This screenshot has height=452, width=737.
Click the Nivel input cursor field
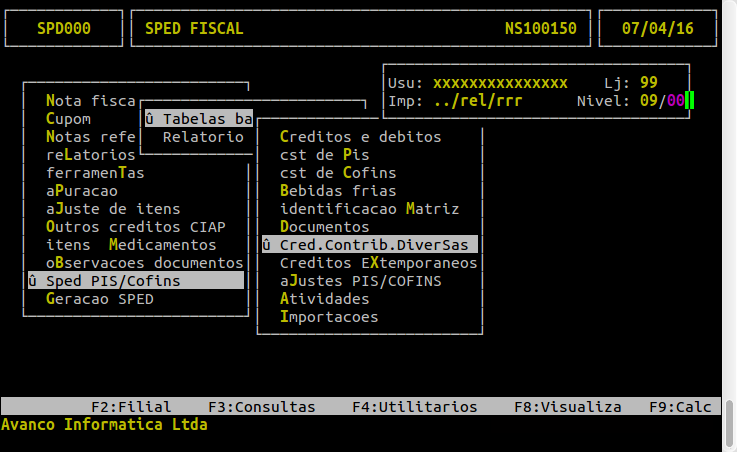tap(690, 101)
